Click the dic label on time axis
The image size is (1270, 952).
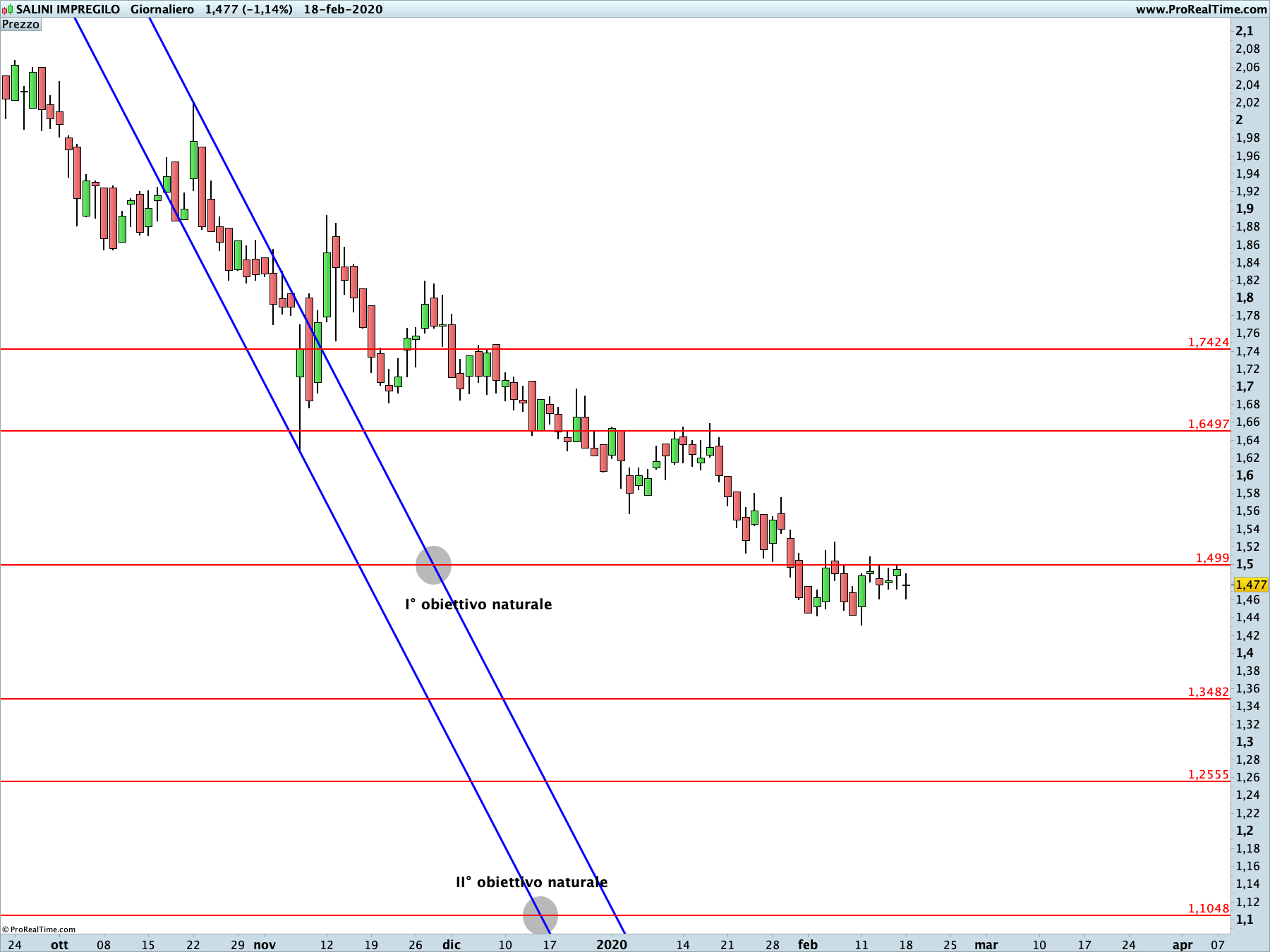(x=452, y=944)
